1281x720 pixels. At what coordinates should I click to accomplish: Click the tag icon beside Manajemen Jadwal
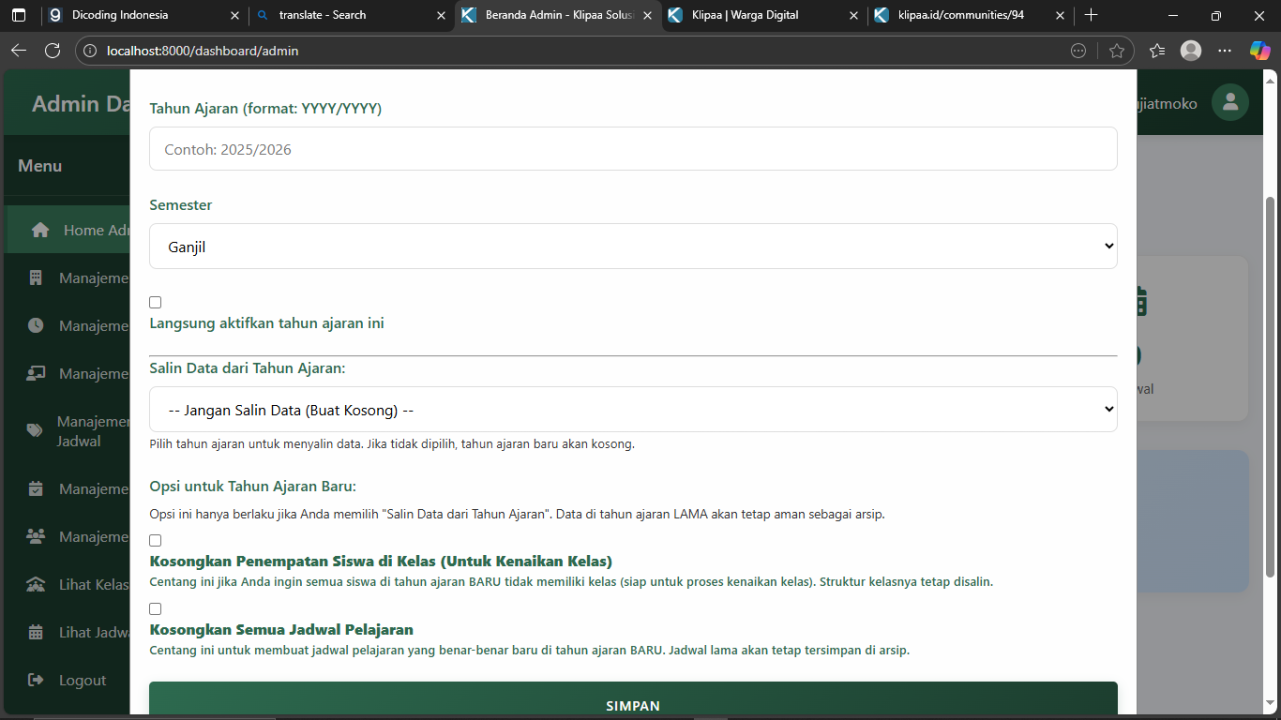[x=36, y=430]
